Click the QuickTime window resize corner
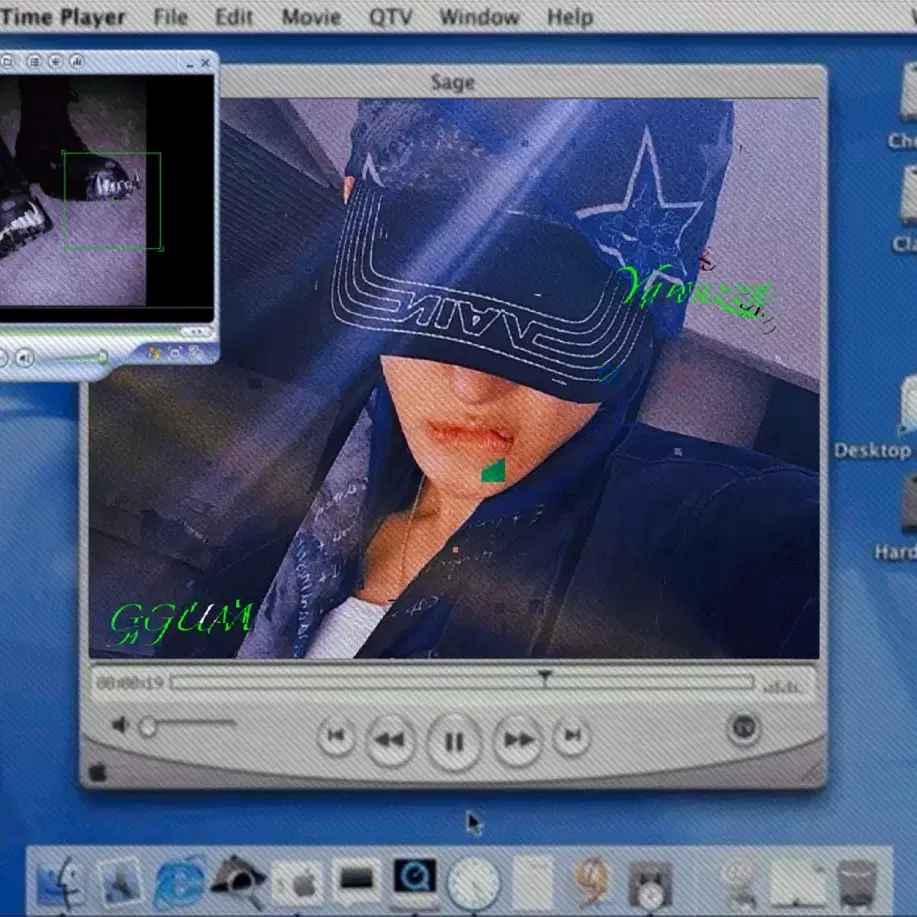The image size is (917, 917). [811, 774]
